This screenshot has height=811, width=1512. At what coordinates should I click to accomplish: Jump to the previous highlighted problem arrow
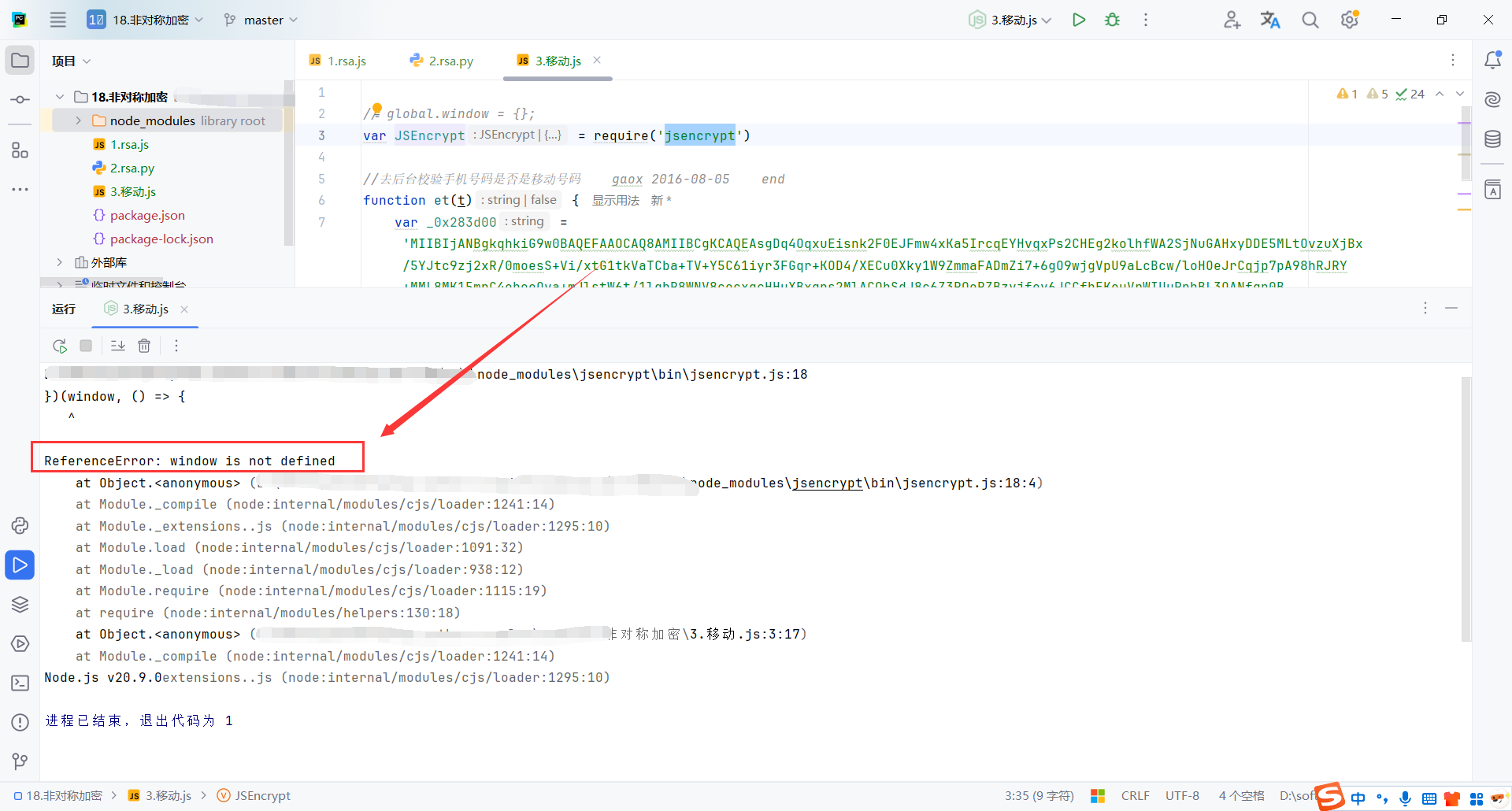click(1440, 94)
